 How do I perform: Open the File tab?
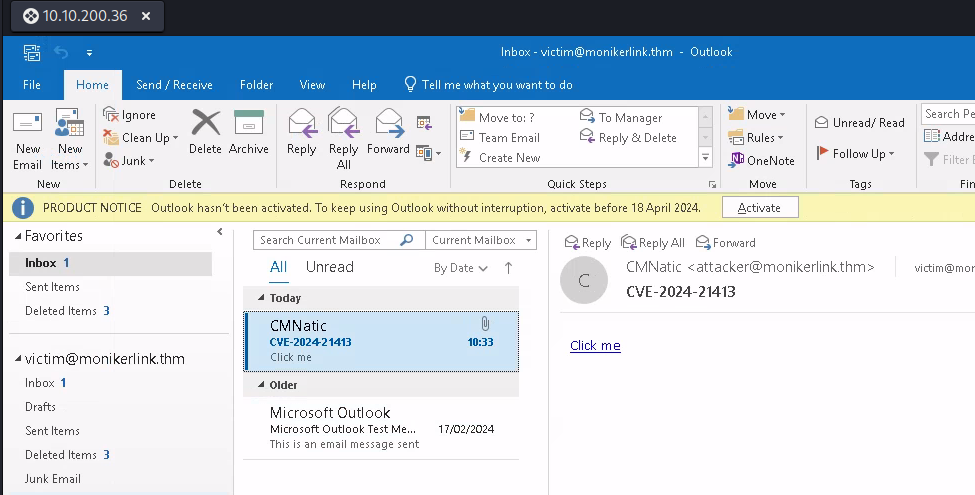[x=32, y=85]
